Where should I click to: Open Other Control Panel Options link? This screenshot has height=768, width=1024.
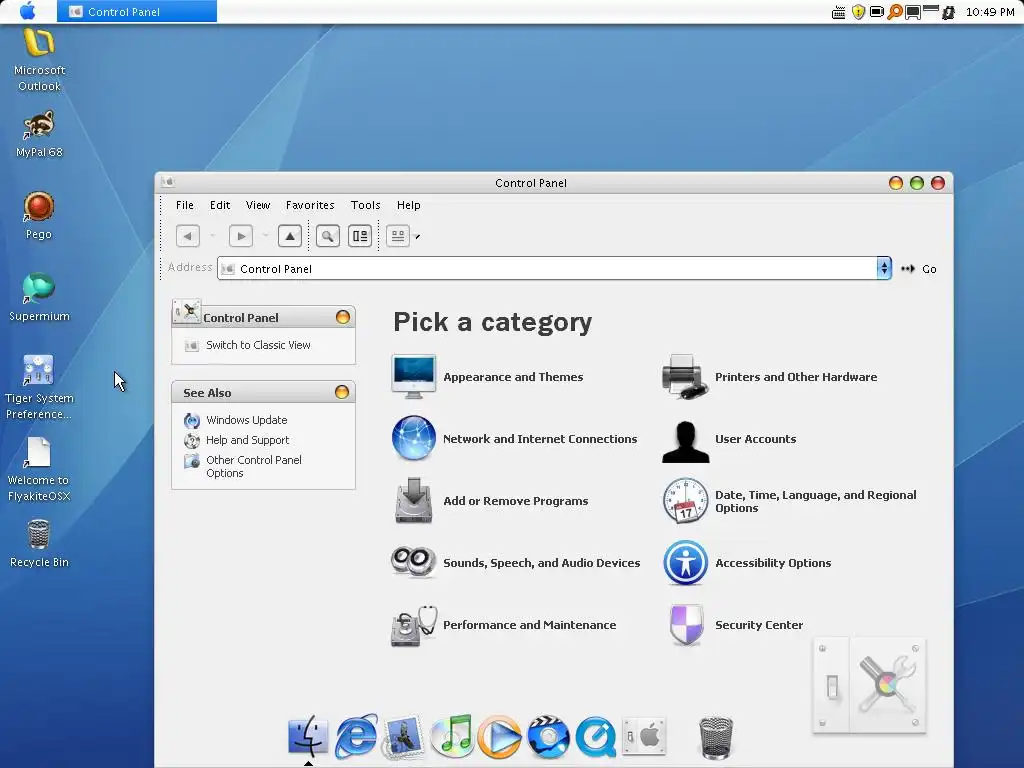(x=253, y=466)
